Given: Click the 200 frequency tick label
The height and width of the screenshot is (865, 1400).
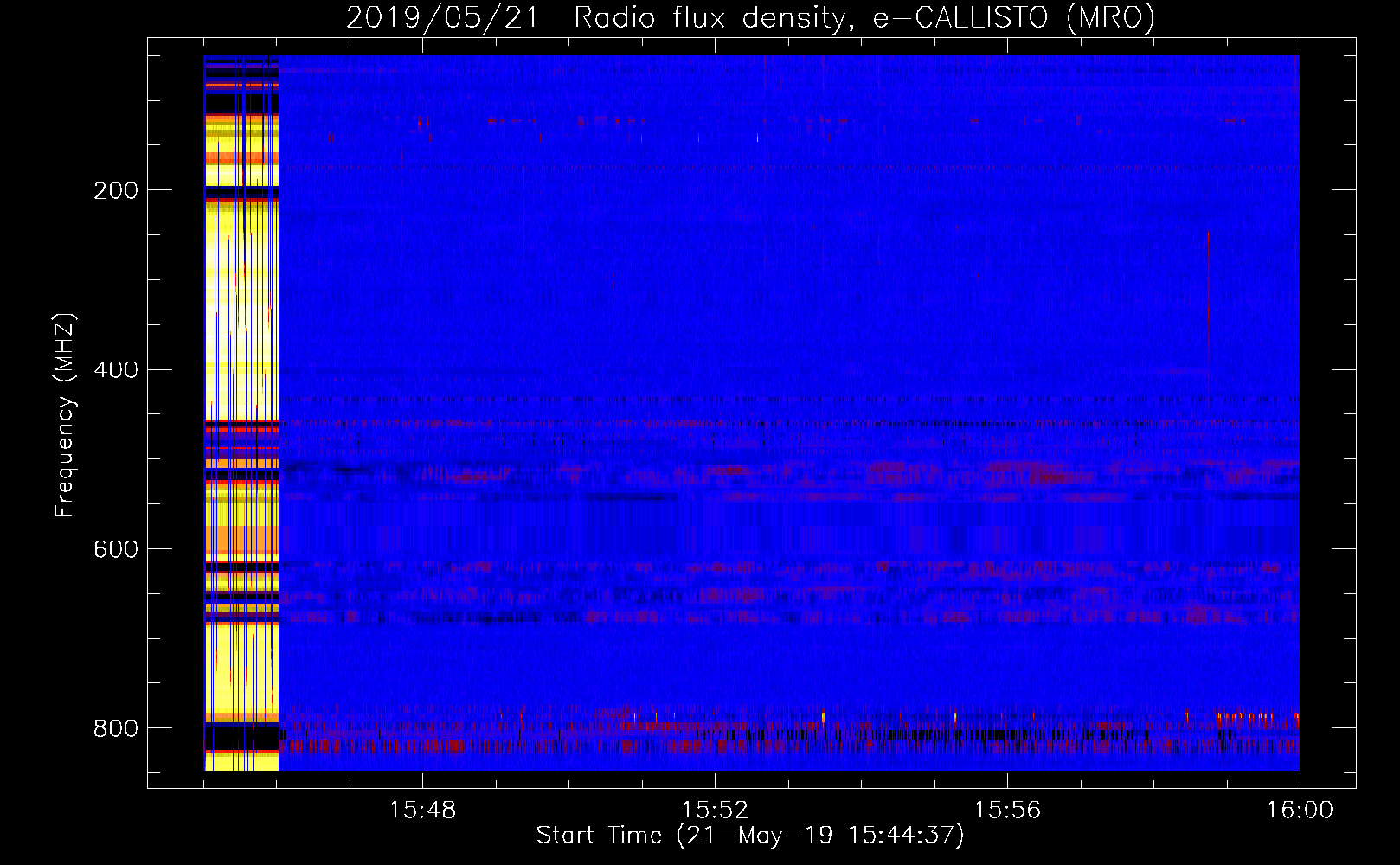Looking at the screenshot, I should click(x=116, y=190).
